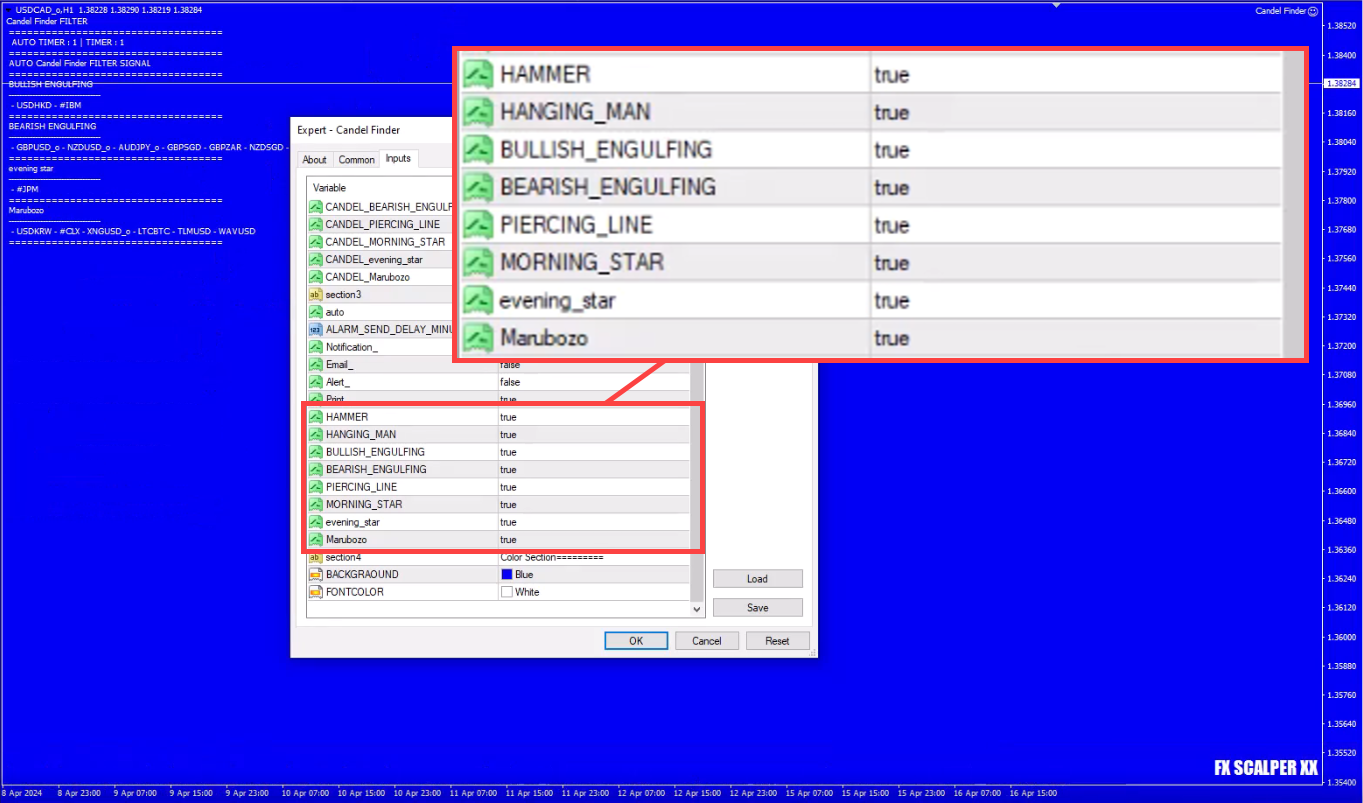Select the Marubozo true value in the dialog
This screenshot has height=803, width=1363.
pos(508,539)
